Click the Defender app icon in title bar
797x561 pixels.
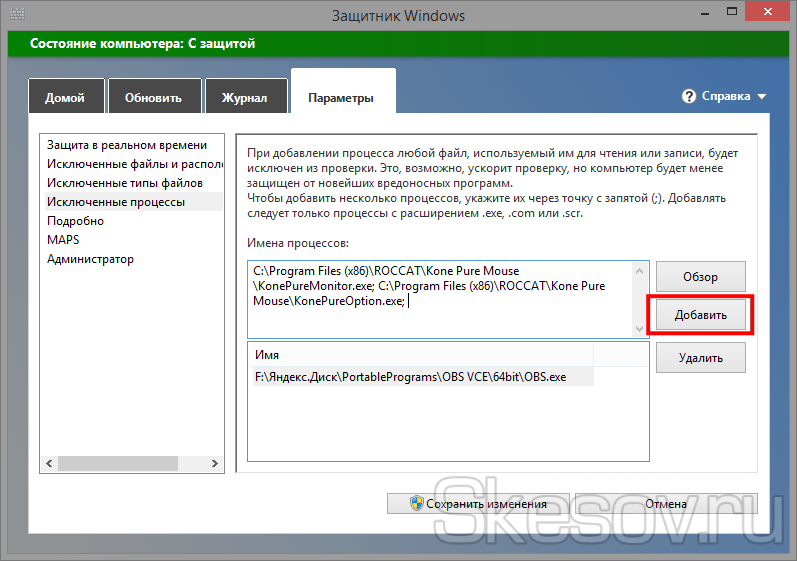tap(15, 15)
